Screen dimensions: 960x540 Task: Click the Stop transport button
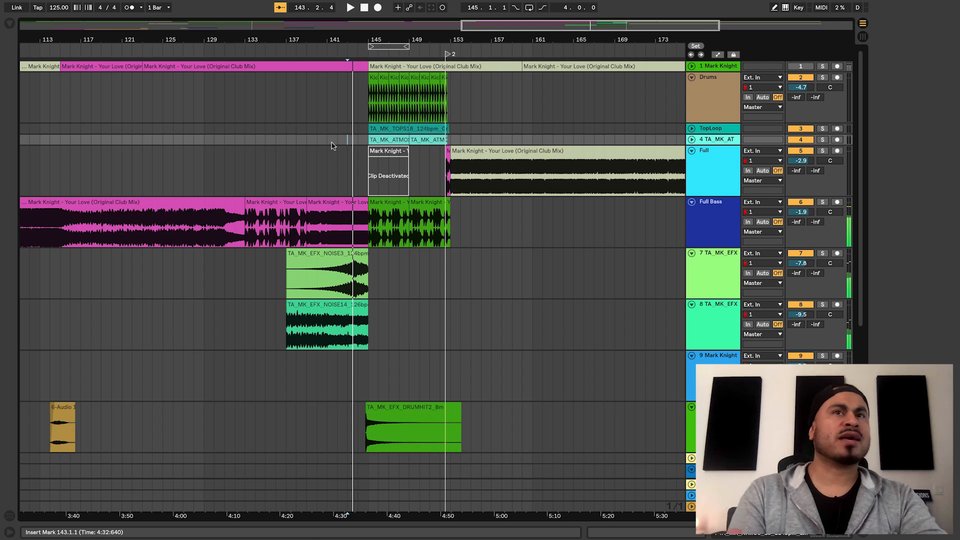pyautogui.click(x=364, y=7)
